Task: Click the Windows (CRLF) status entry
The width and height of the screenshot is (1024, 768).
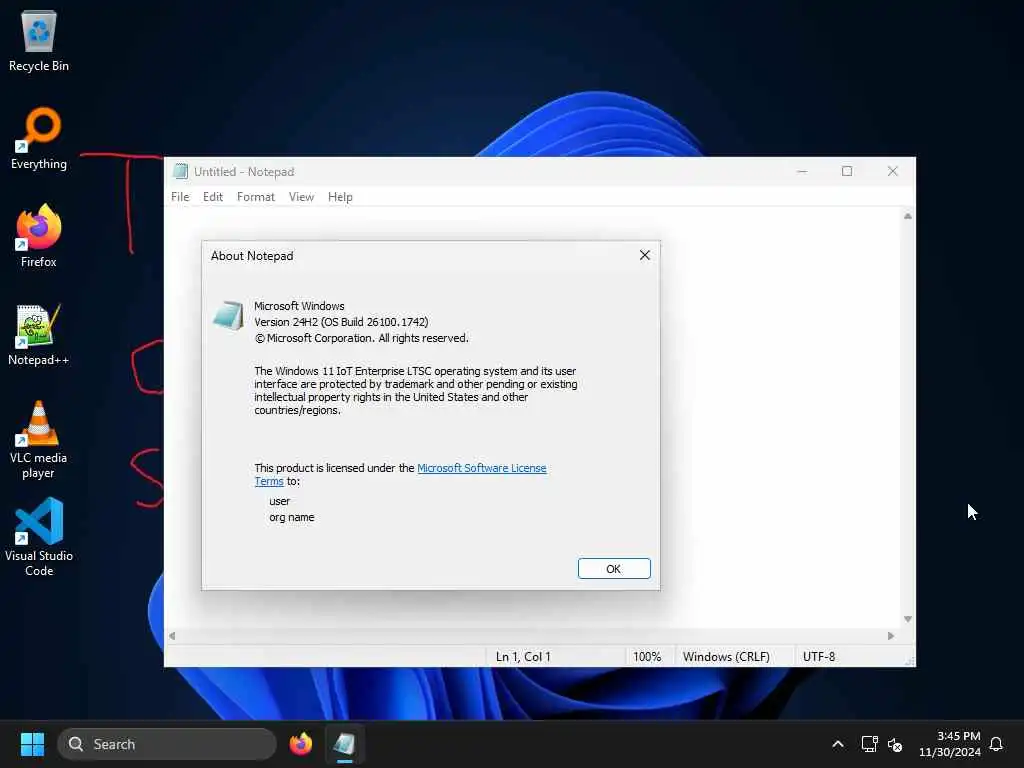Action: pyautogui.click(x=726, y=656)
